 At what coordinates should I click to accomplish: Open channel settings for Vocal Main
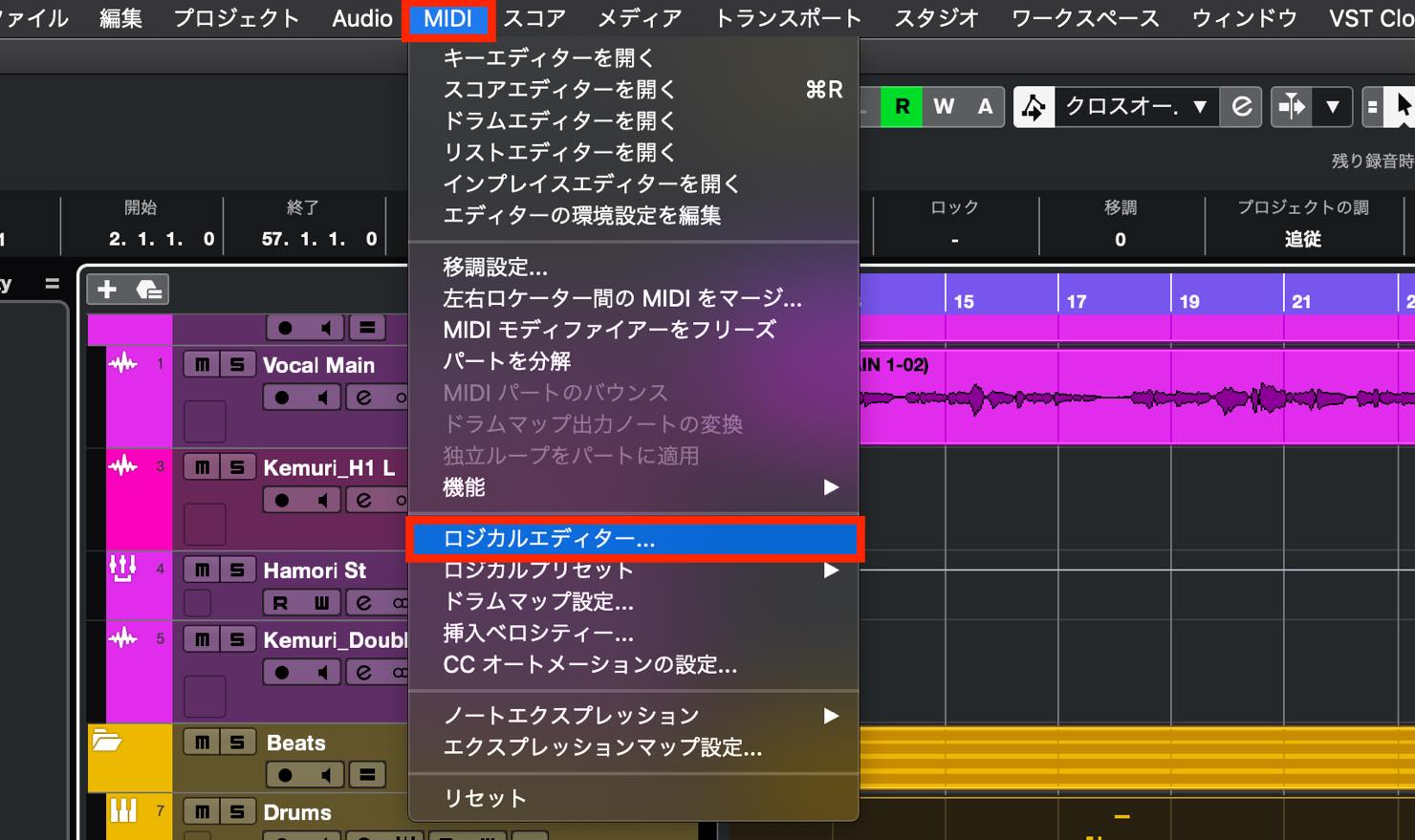(363, 398)
